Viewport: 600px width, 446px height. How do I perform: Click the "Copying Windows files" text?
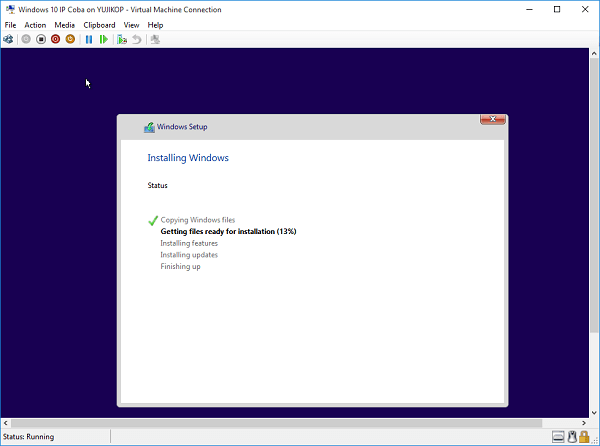pos(197,220)
